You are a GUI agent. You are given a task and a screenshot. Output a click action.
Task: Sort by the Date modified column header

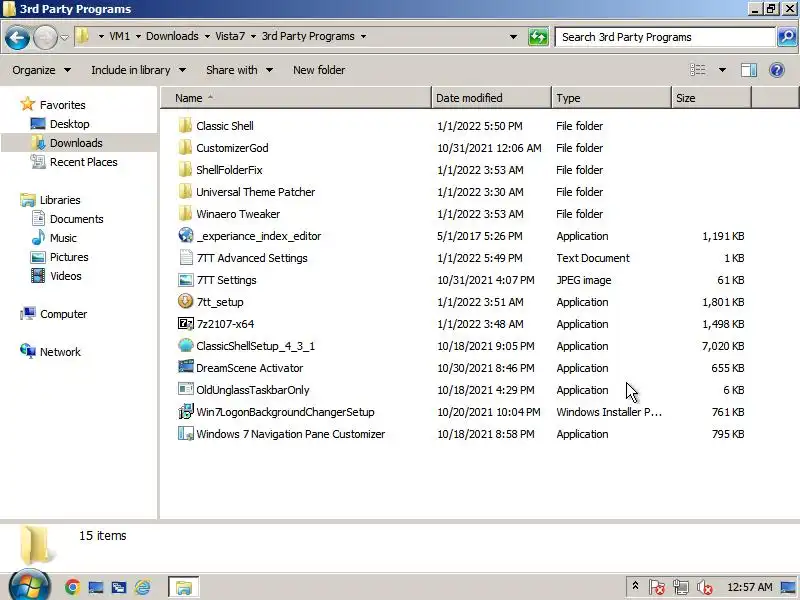coord(491,98)
